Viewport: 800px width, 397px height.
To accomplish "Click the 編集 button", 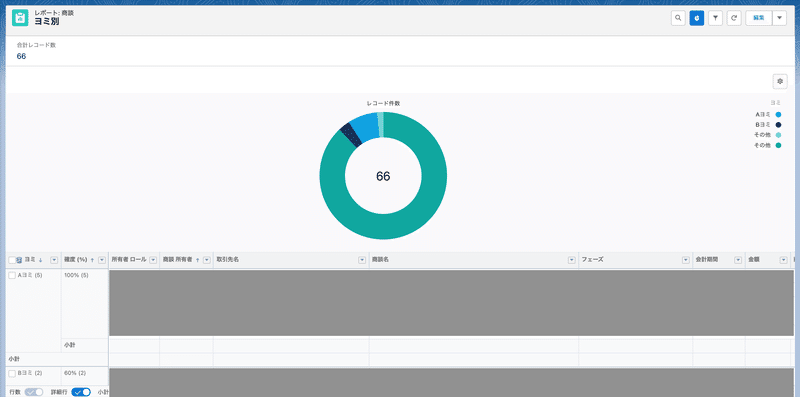I will coord(759,18).
